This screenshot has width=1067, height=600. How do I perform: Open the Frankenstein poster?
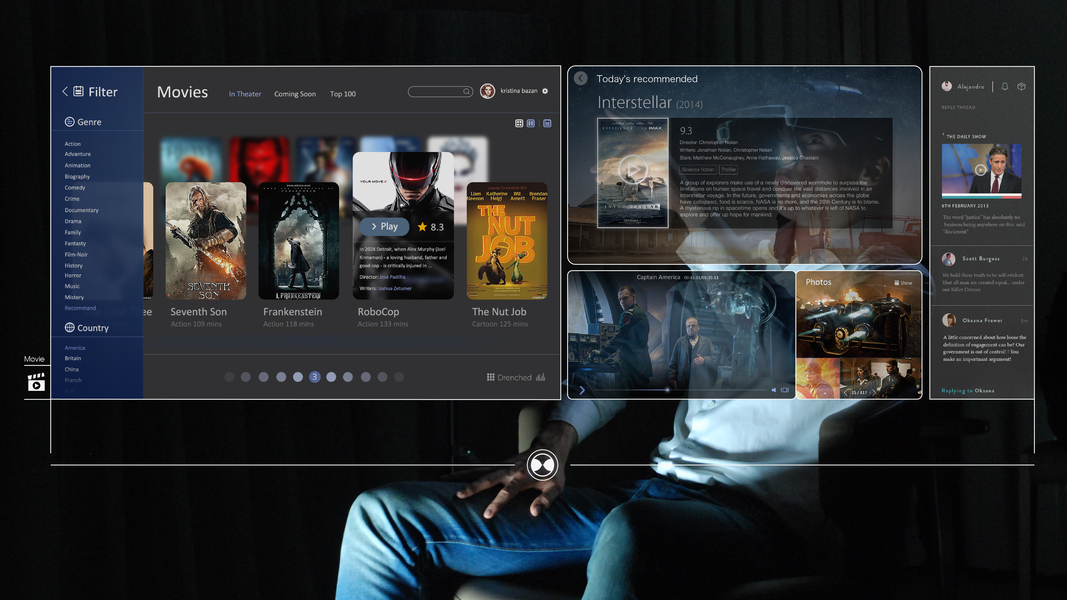click(299, 241)
